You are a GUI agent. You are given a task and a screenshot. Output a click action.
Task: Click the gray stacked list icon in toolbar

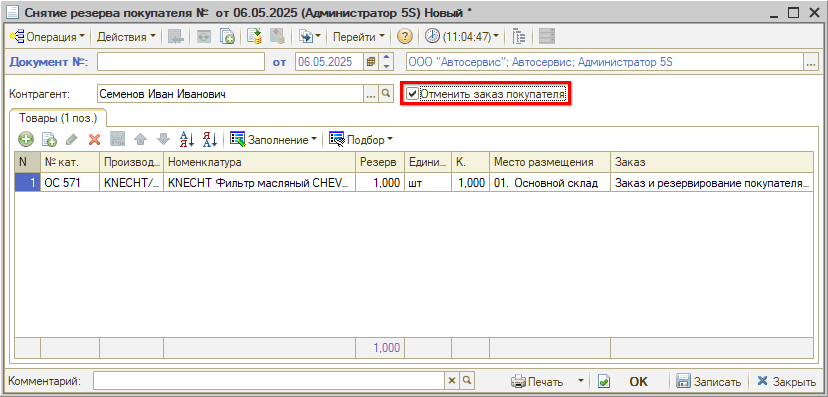click(x=547, y=37)
